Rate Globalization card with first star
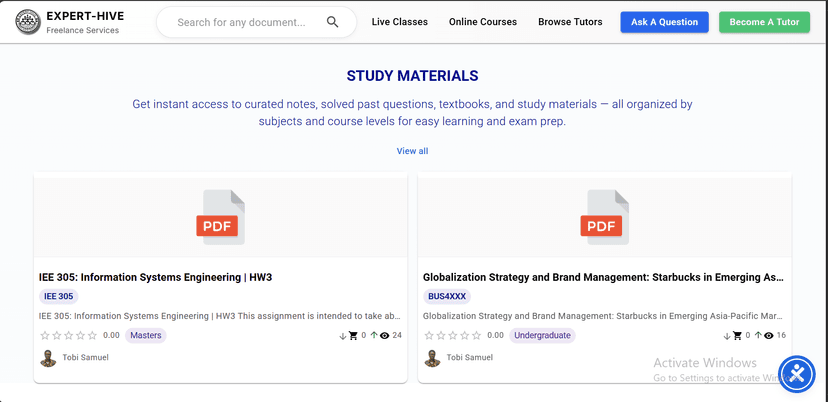The image size is (828, 402). (x=429, y=335)
